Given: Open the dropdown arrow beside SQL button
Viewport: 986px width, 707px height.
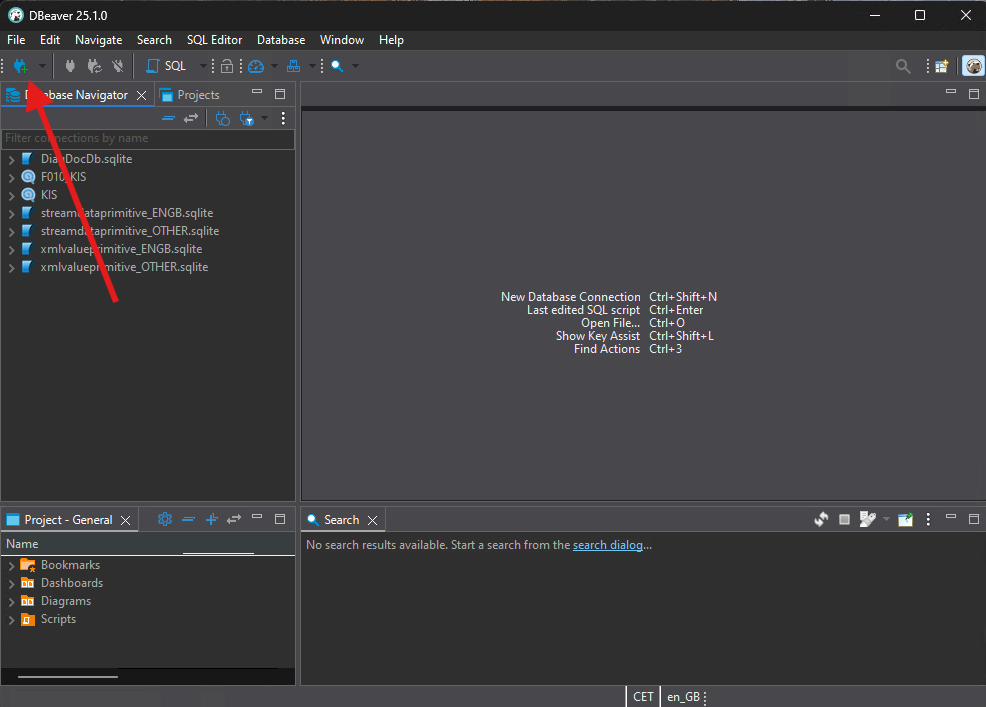Looking at the screenshot, I should (x=203, y=66).
